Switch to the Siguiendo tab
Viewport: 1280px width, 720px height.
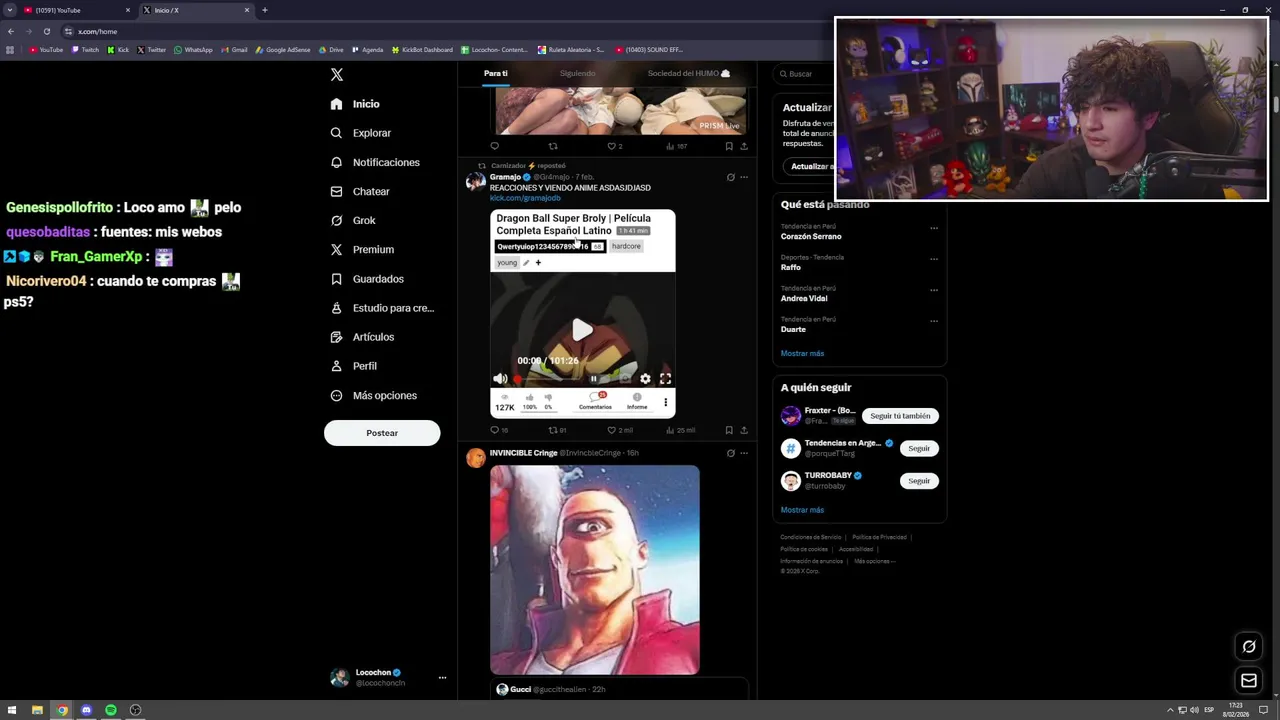coord(577,74)
